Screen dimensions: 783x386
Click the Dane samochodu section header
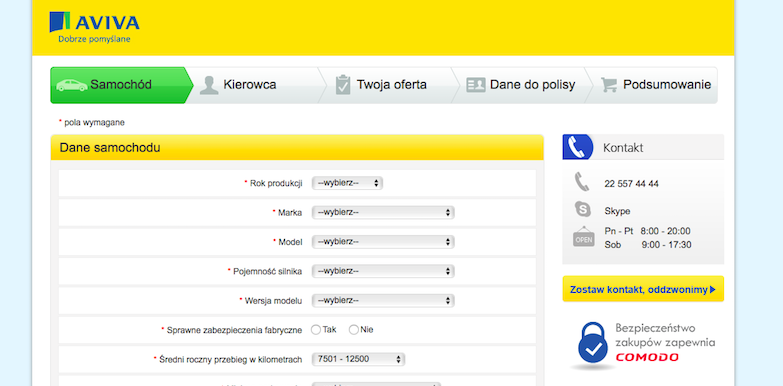click(x=297, y=147)
